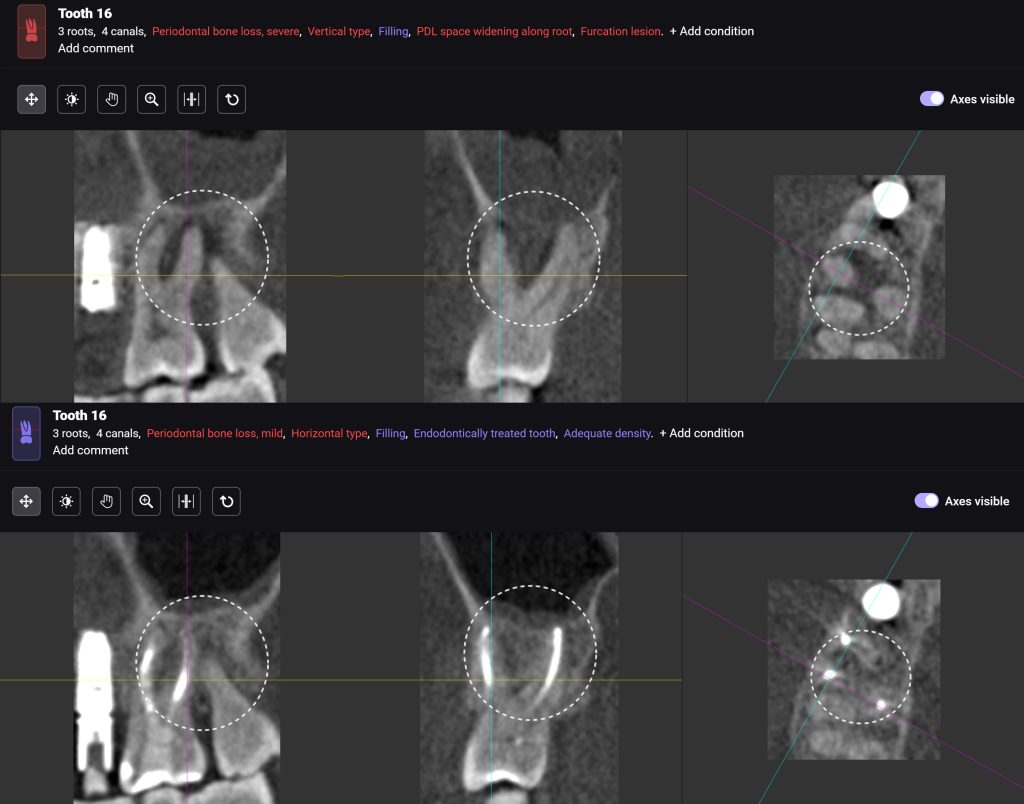Open the brightness/contrast tool for Tooth 16 top view
1024x804 pixels.
pyautogui.click(x=71, y=99)
